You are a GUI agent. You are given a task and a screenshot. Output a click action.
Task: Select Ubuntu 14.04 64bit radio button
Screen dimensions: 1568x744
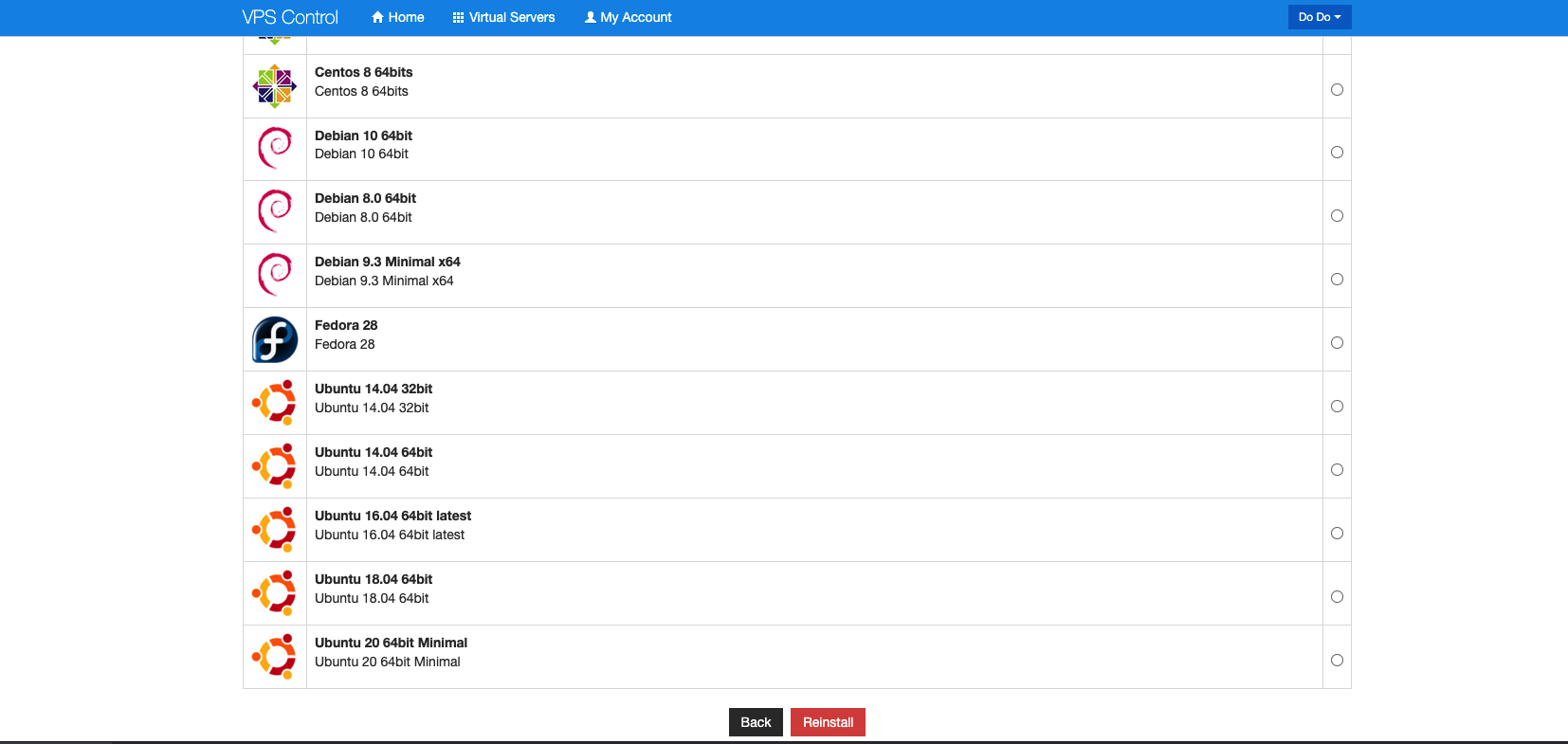(1337, 469)
